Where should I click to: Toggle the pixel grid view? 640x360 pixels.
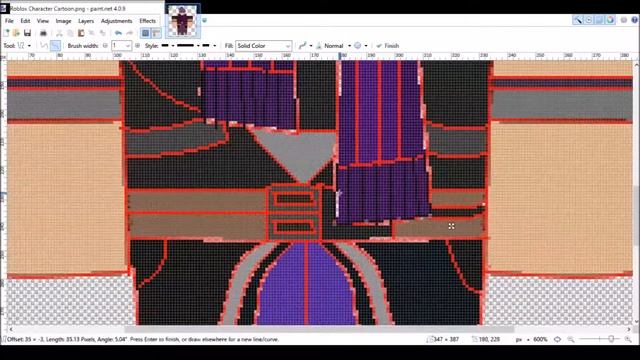[145, 33]
